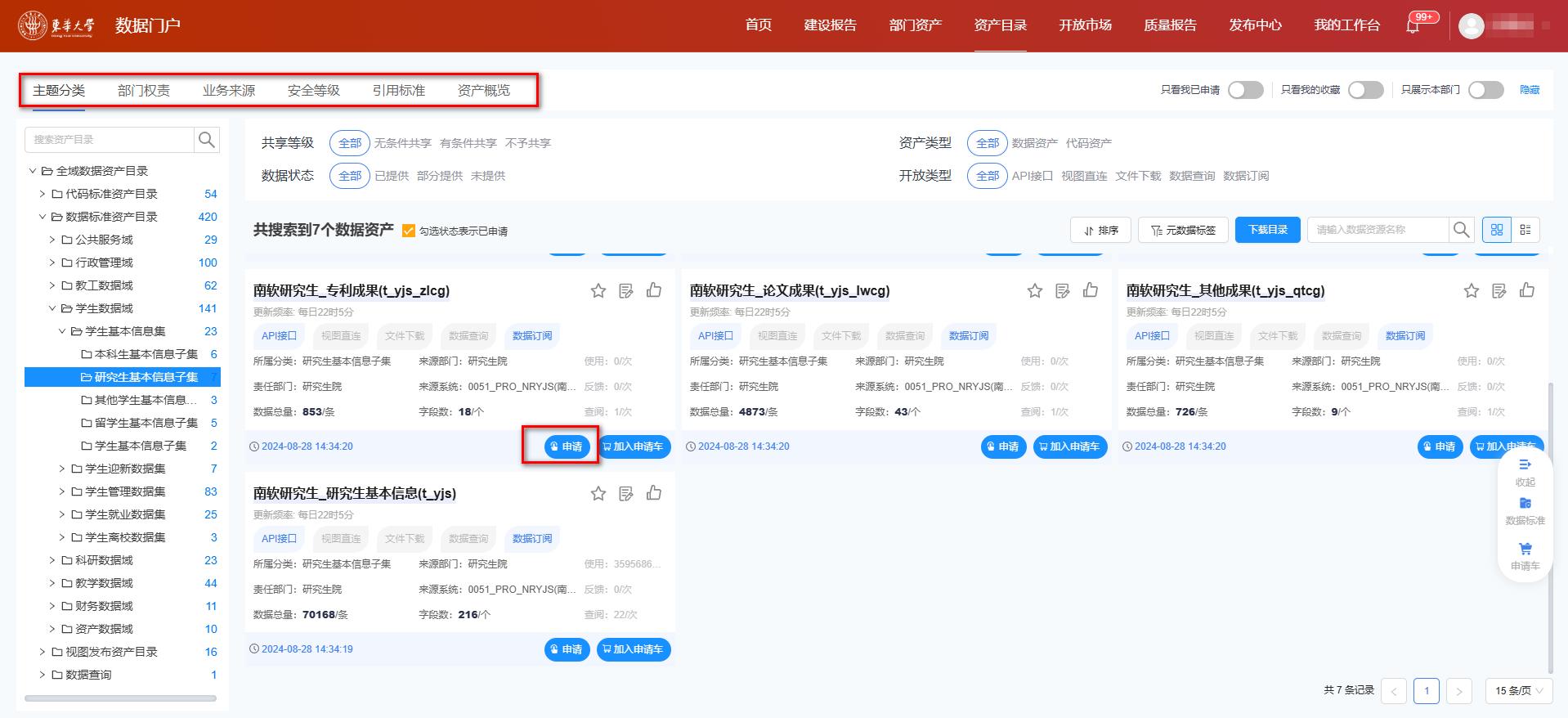Screen dimensions: 1568x718
Task: Switch to list view layout
Action: pyautogui.click(x=1525, y=230)
